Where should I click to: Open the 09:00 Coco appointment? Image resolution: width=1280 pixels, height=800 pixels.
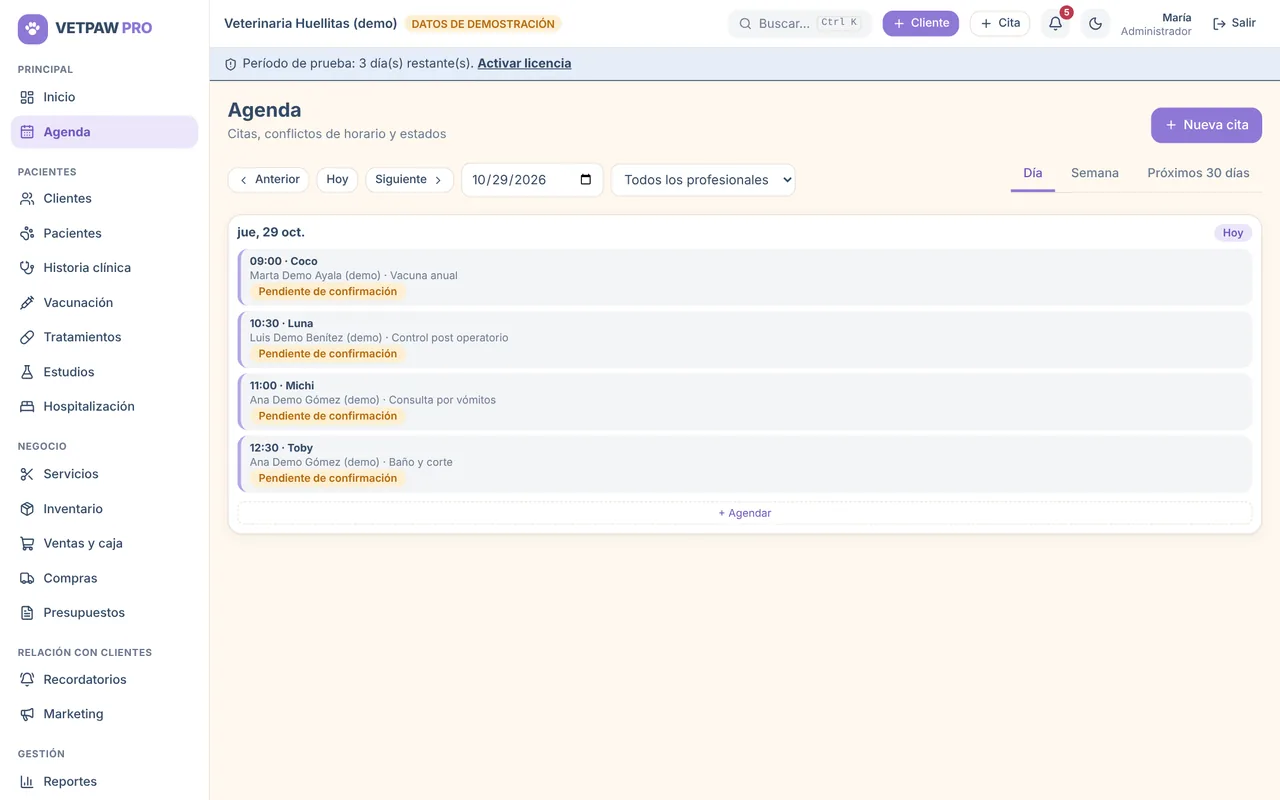[x=745, y=277]
